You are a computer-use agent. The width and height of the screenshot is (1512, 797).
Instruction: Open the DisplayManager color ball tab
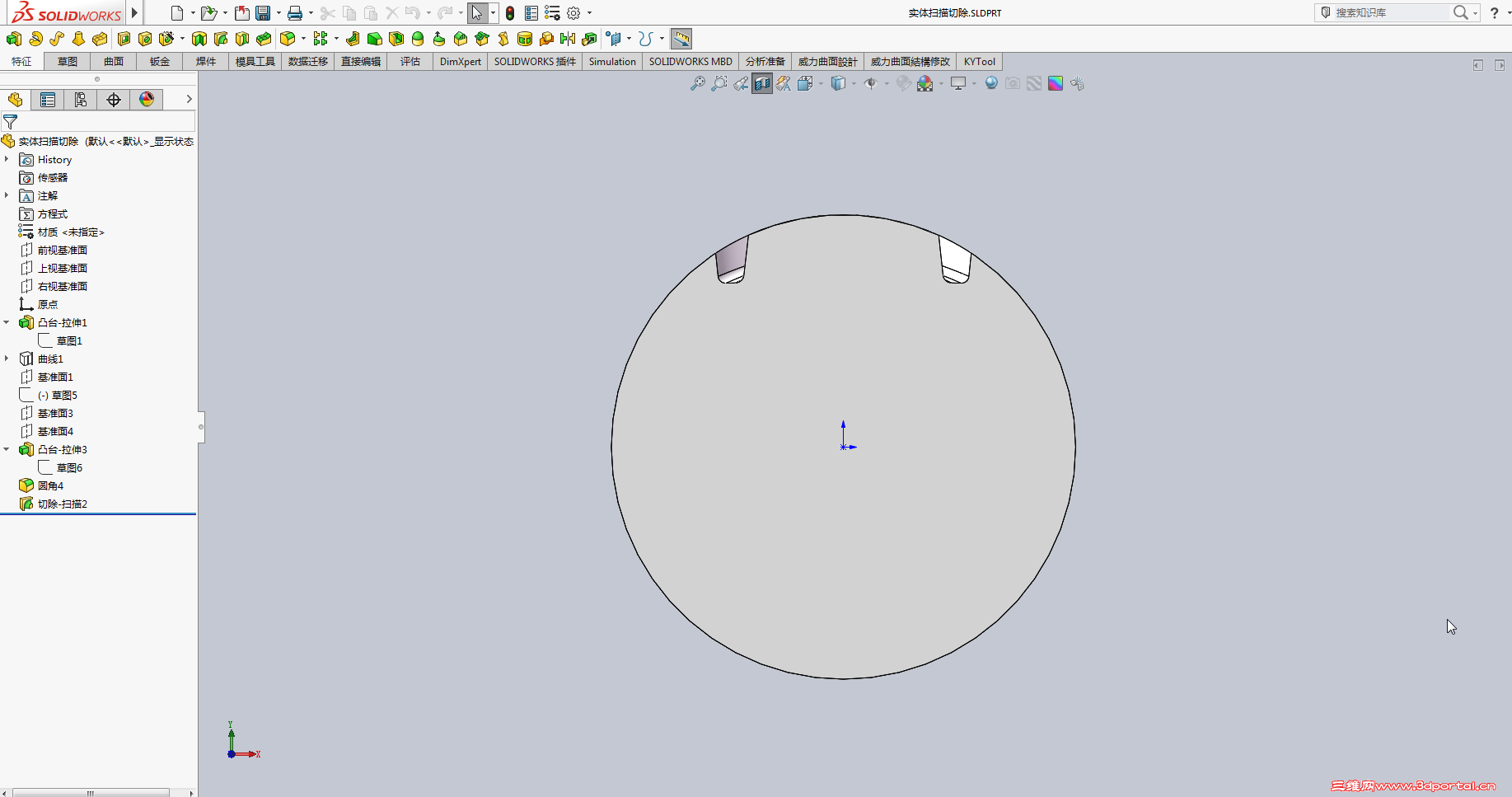click(147, 100)
